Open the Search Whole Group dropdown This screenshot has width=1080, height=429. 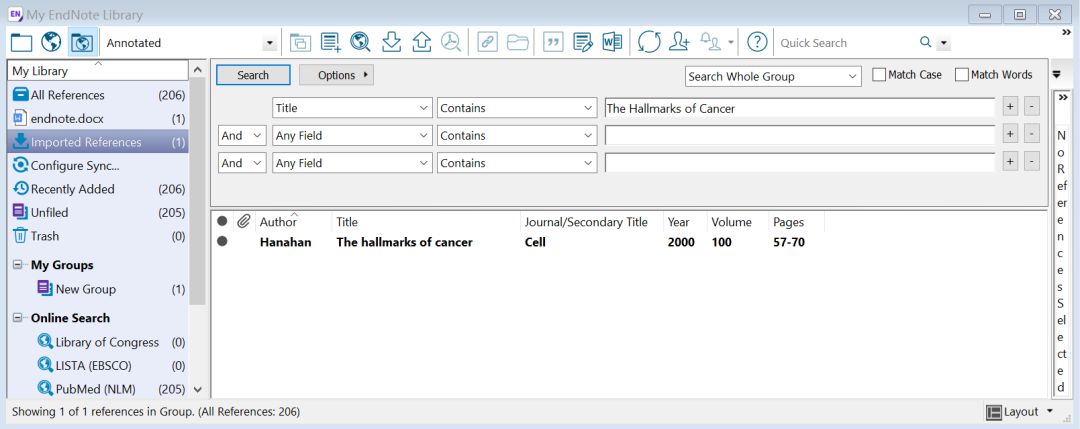coord(773,76)
